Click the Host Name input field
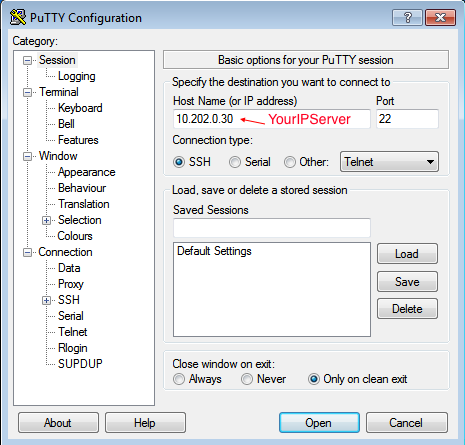Screen dimensions: 465x445 (272, 119)
